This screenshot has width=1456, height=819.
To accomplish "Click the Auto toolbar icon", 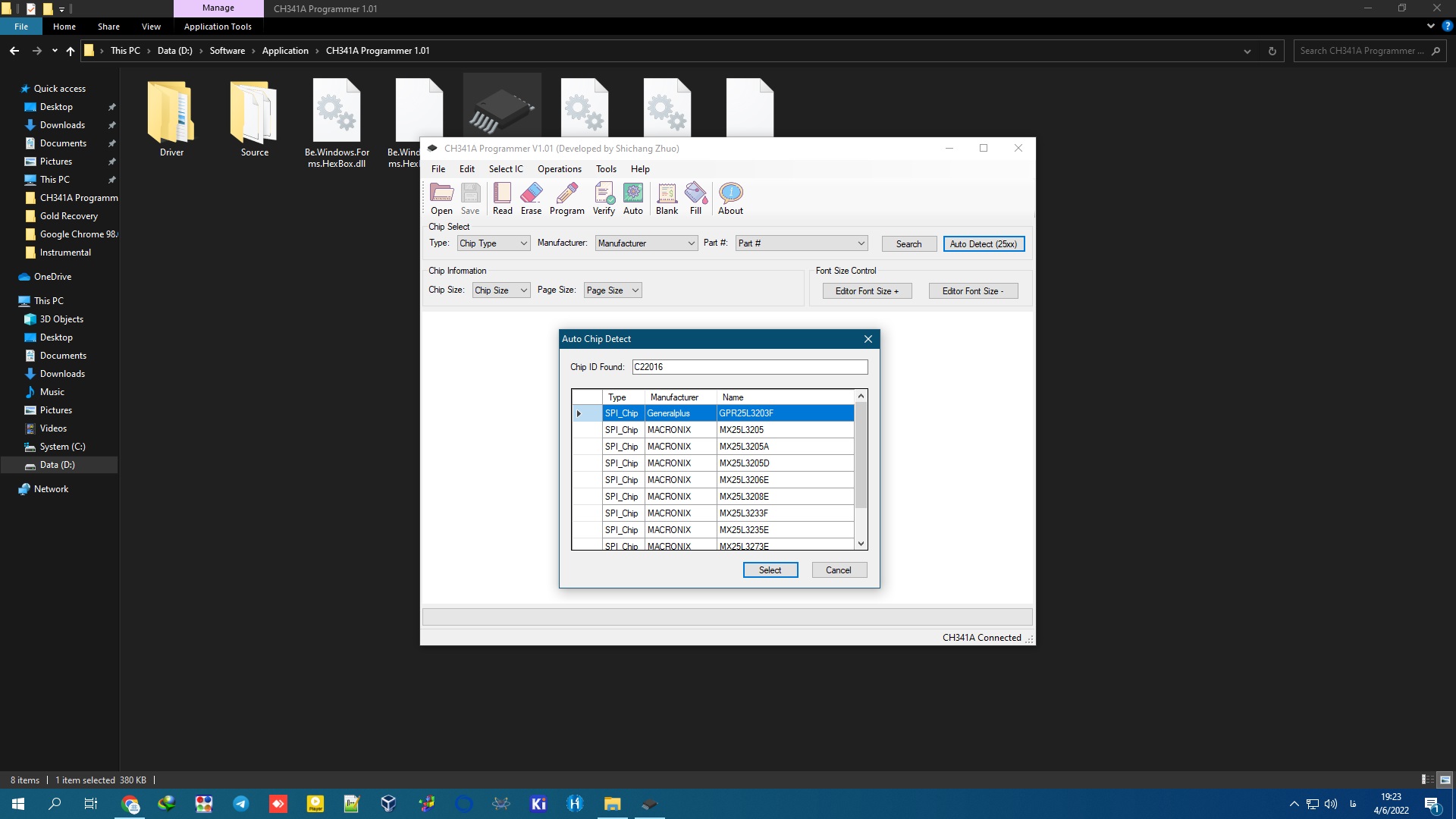I will (x=633, y=199).
